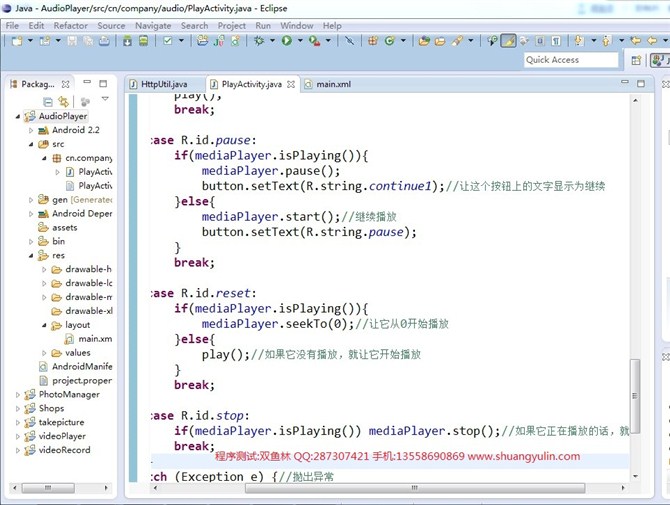The width and height of the screenshot is (670, 505).
Task: Click the Open Perspective icon
Action: (636, 60)
